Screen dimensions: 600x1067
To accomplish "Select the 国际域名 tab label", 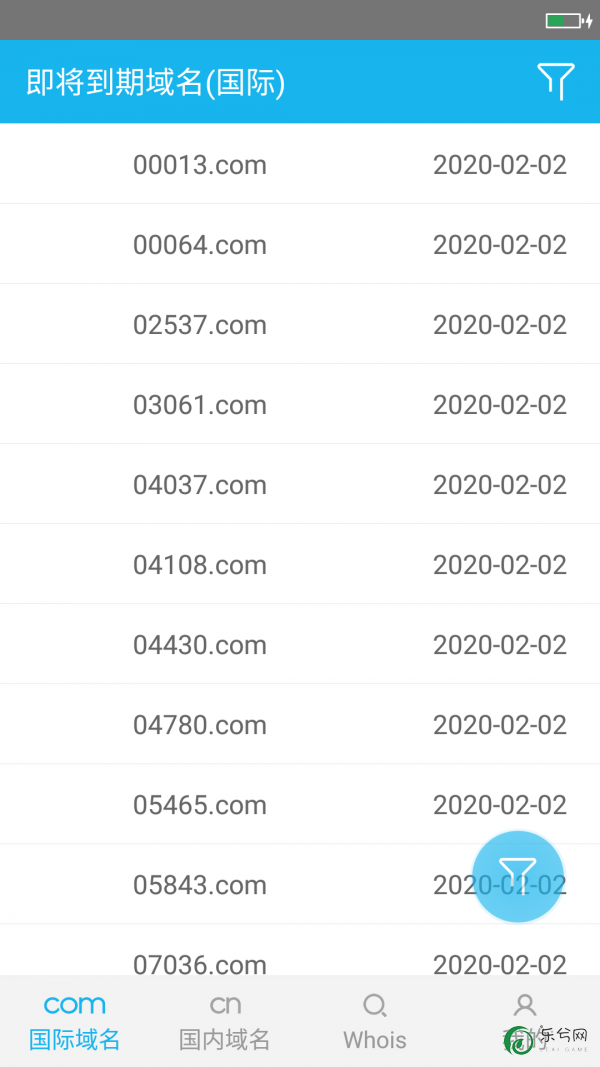I will click(75, 1039).
